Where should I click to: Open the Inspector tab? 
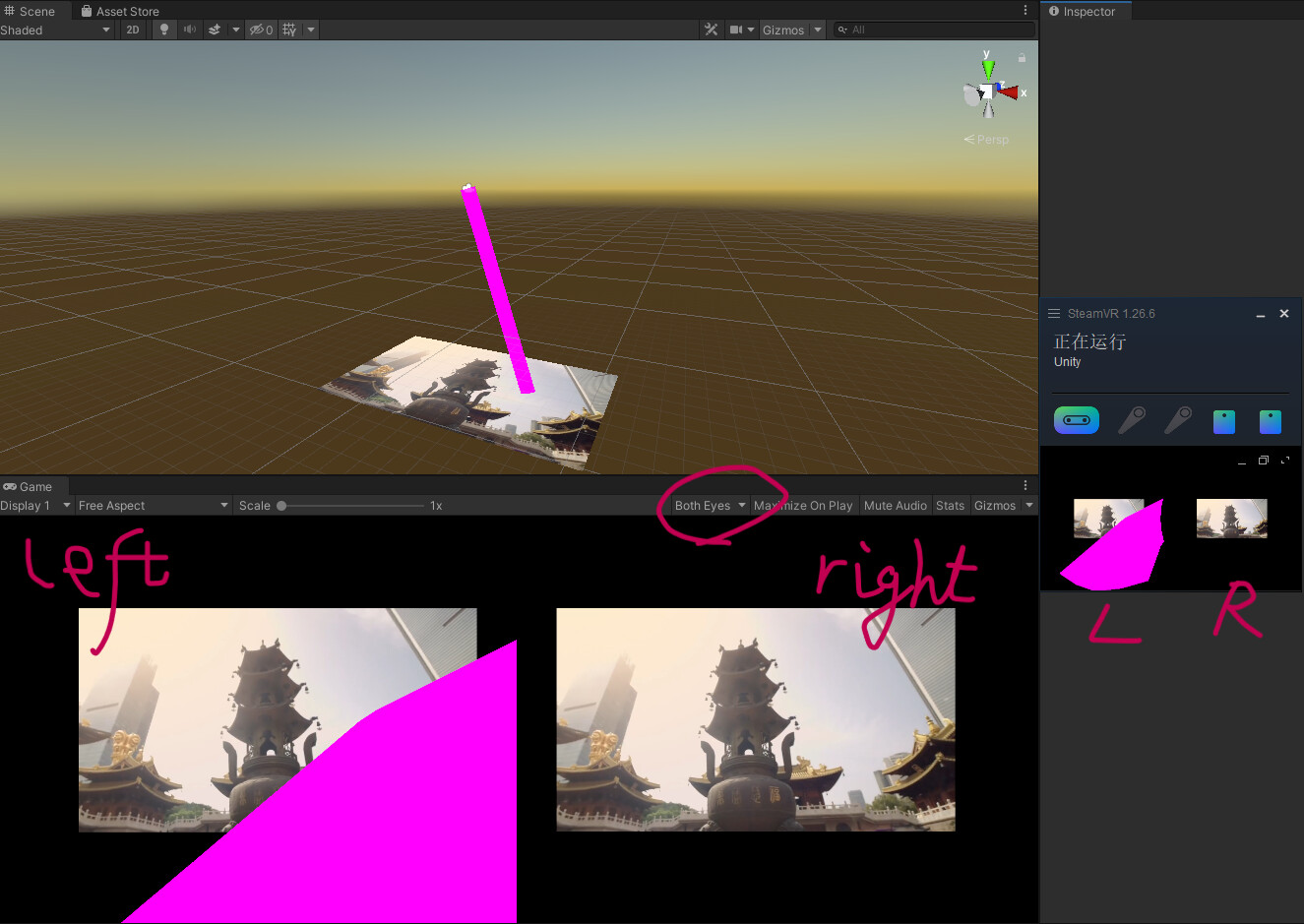[x=1085, y=11]
